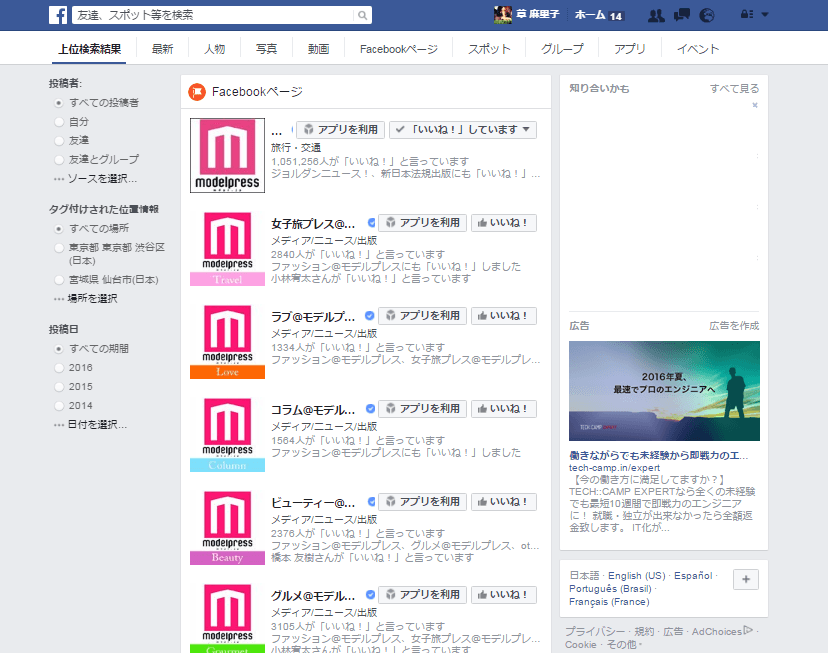Open the friend requests icon
The width and height of the screenshot is (828, 653).
657,15
